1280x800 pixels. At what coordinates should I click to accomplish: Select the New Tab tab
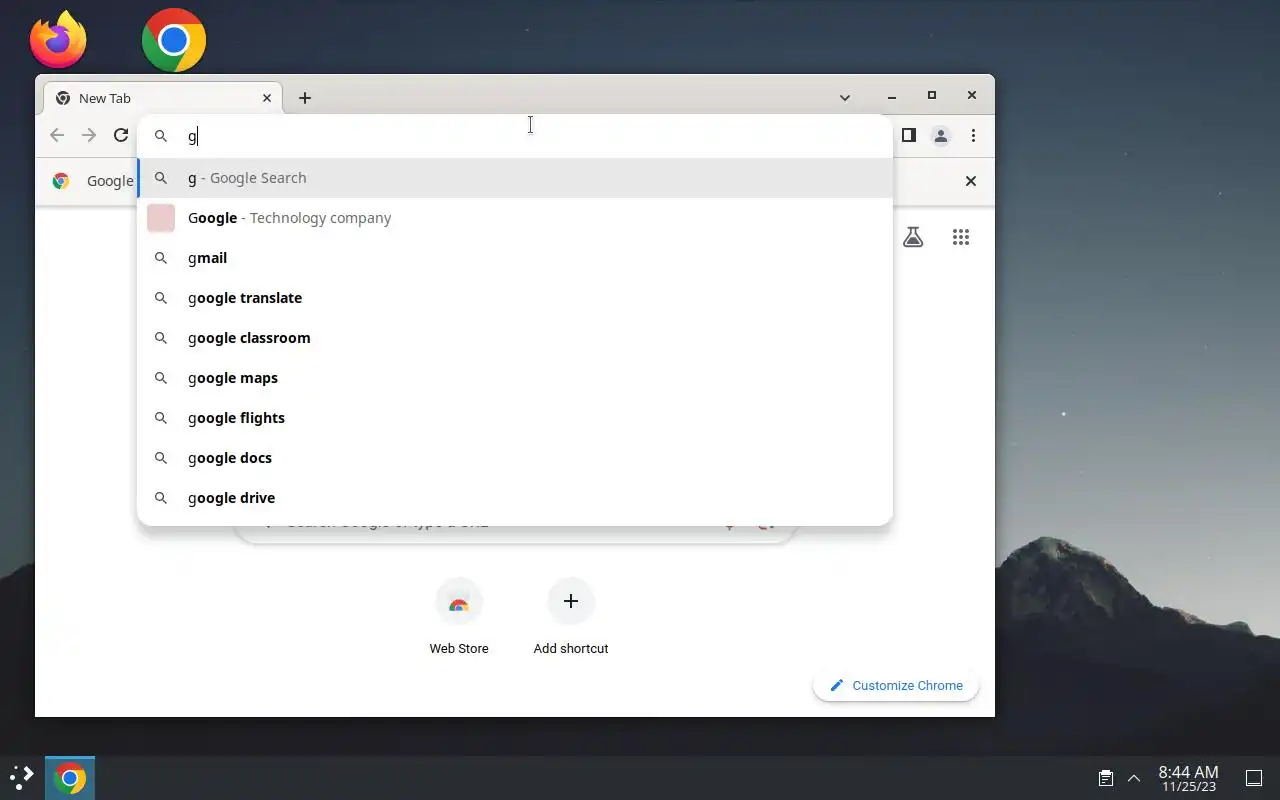pos(164,98)
